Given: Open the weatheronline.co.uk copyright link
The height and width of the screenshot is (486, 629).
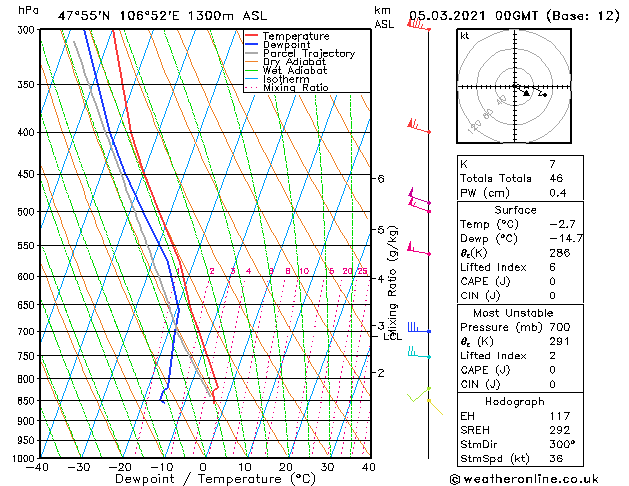Looking at the screenshot, I should pyautogui.click(x=524, y=479).
